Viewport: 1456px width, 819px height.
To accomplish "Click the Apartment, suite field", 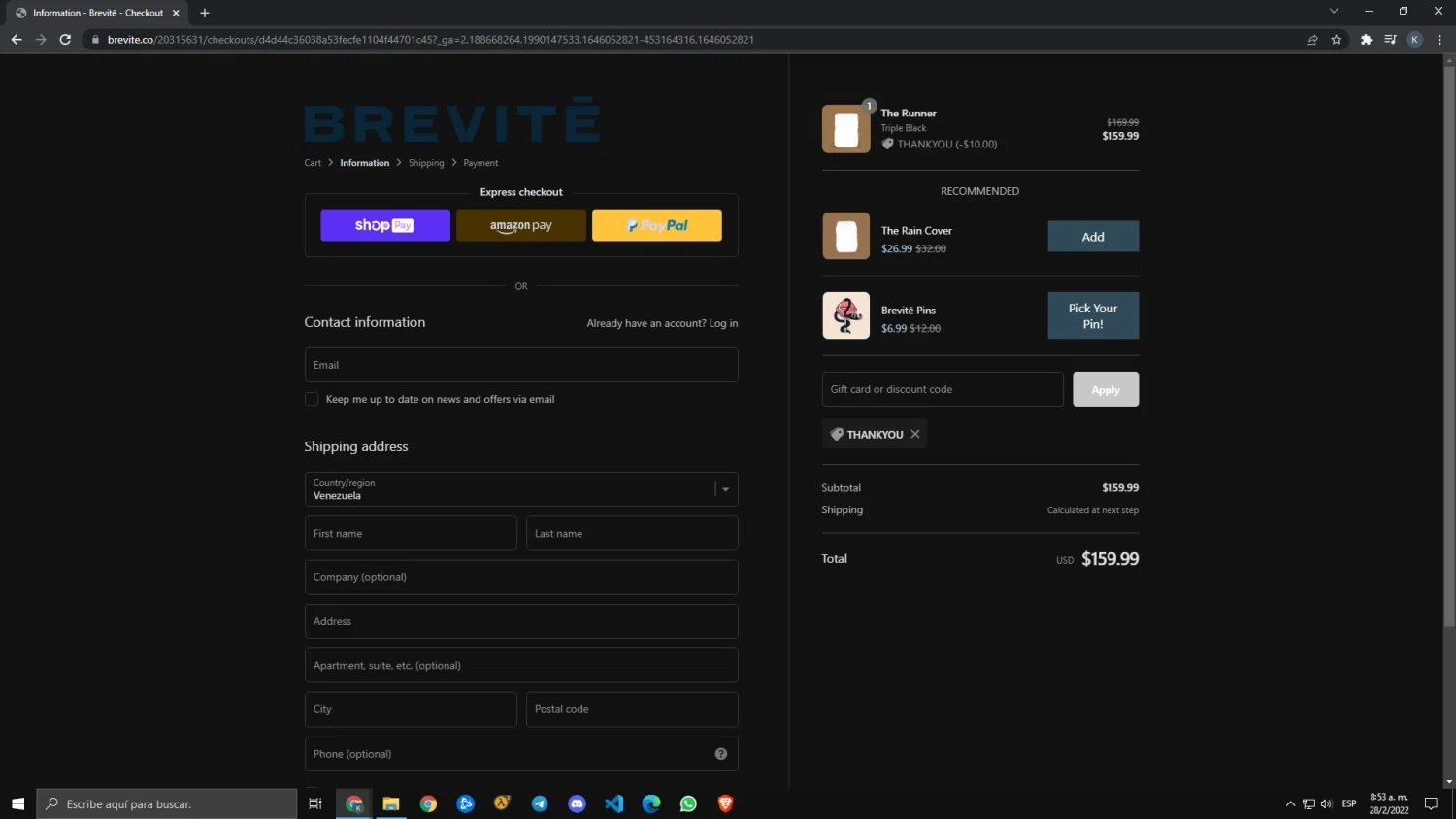I will [521, 666].
